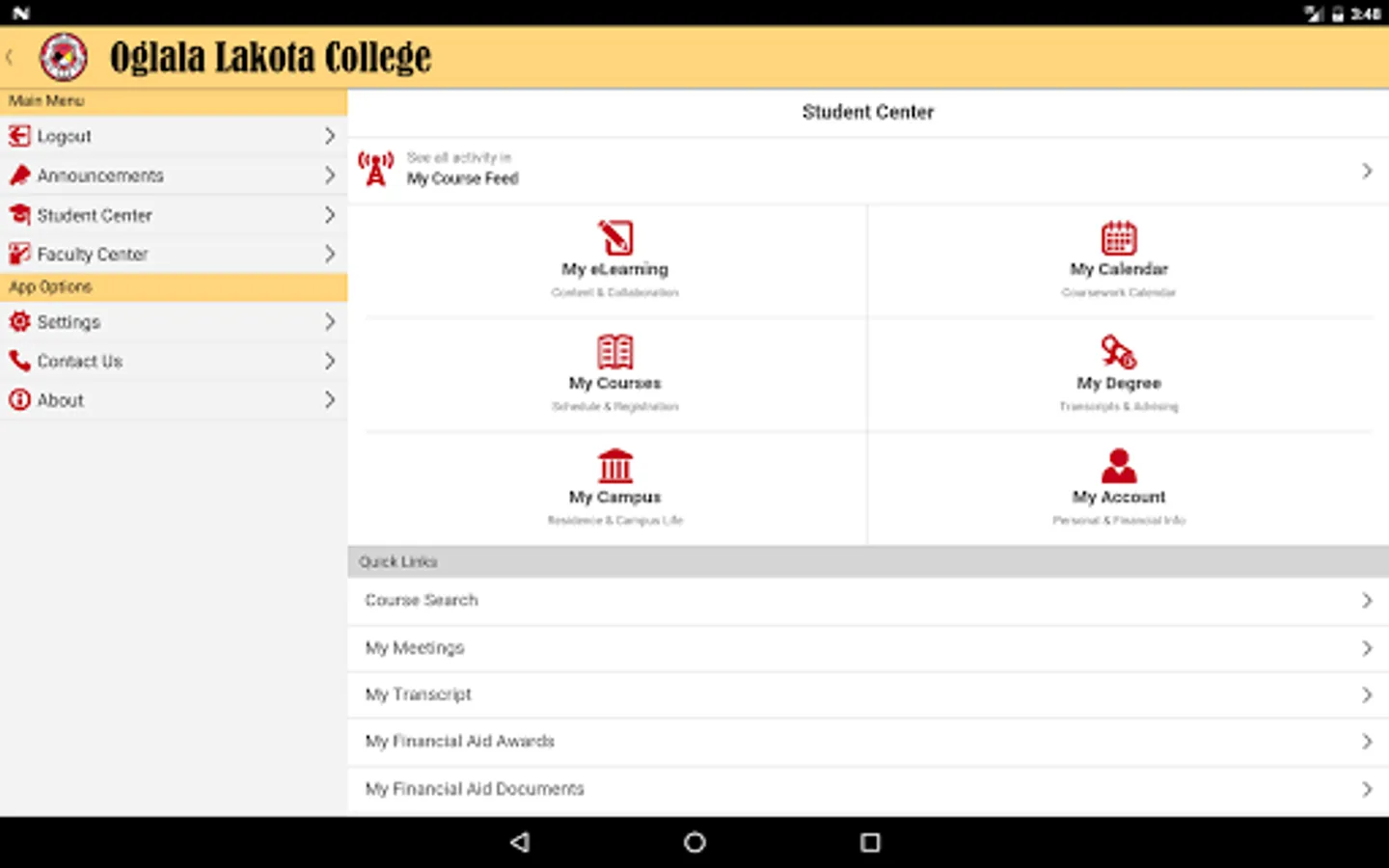This screenshot has width=1389, height=868.
Task: Open the My Courses book icon
Action: [x=615, y=351]
